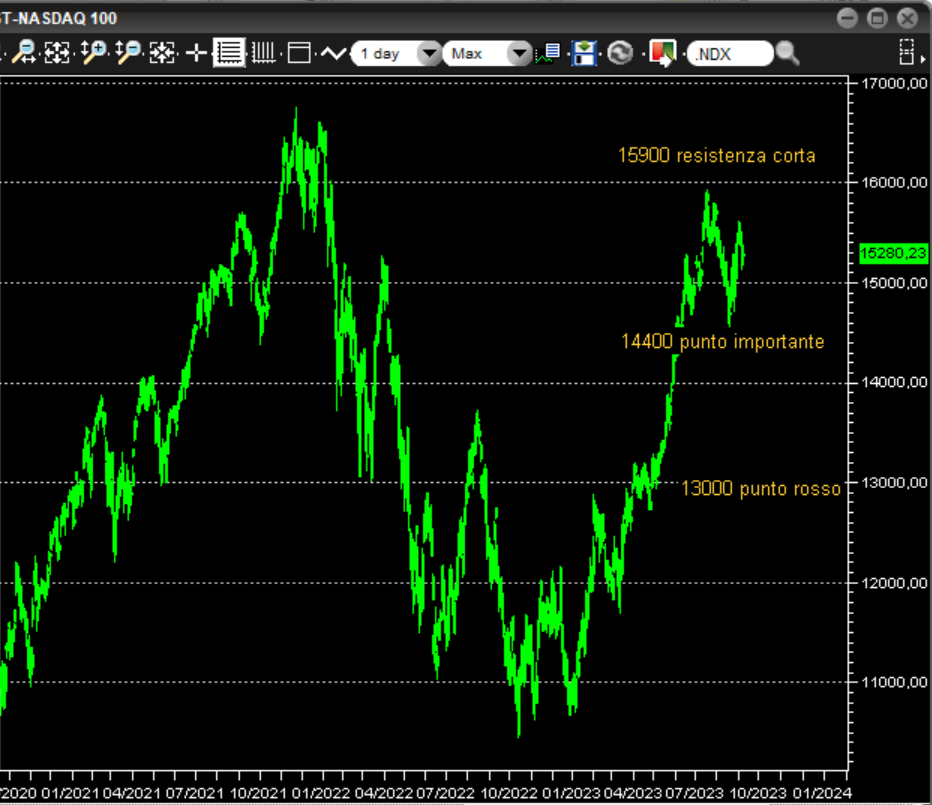932x805 pixels.
Task: Click the window panel layout icon
Action: click(x=299, y=53)
